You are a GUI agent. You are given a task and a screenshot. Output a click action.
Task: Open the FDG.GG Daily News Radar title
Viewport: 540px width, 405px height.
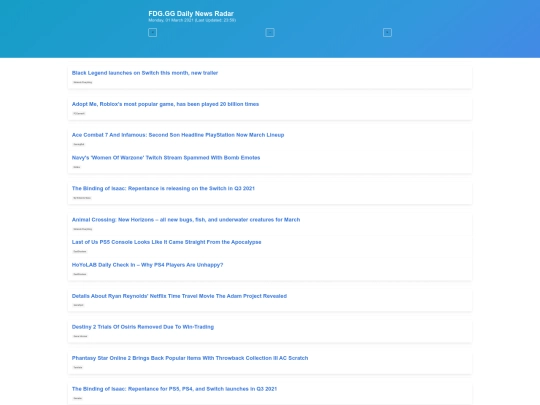point(191,13)
